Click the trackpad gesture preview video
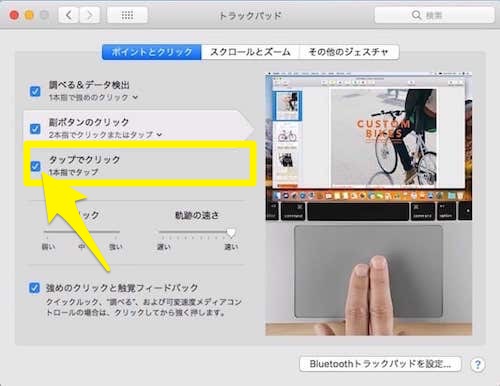 pyautogui.click(x=369, y=204)
